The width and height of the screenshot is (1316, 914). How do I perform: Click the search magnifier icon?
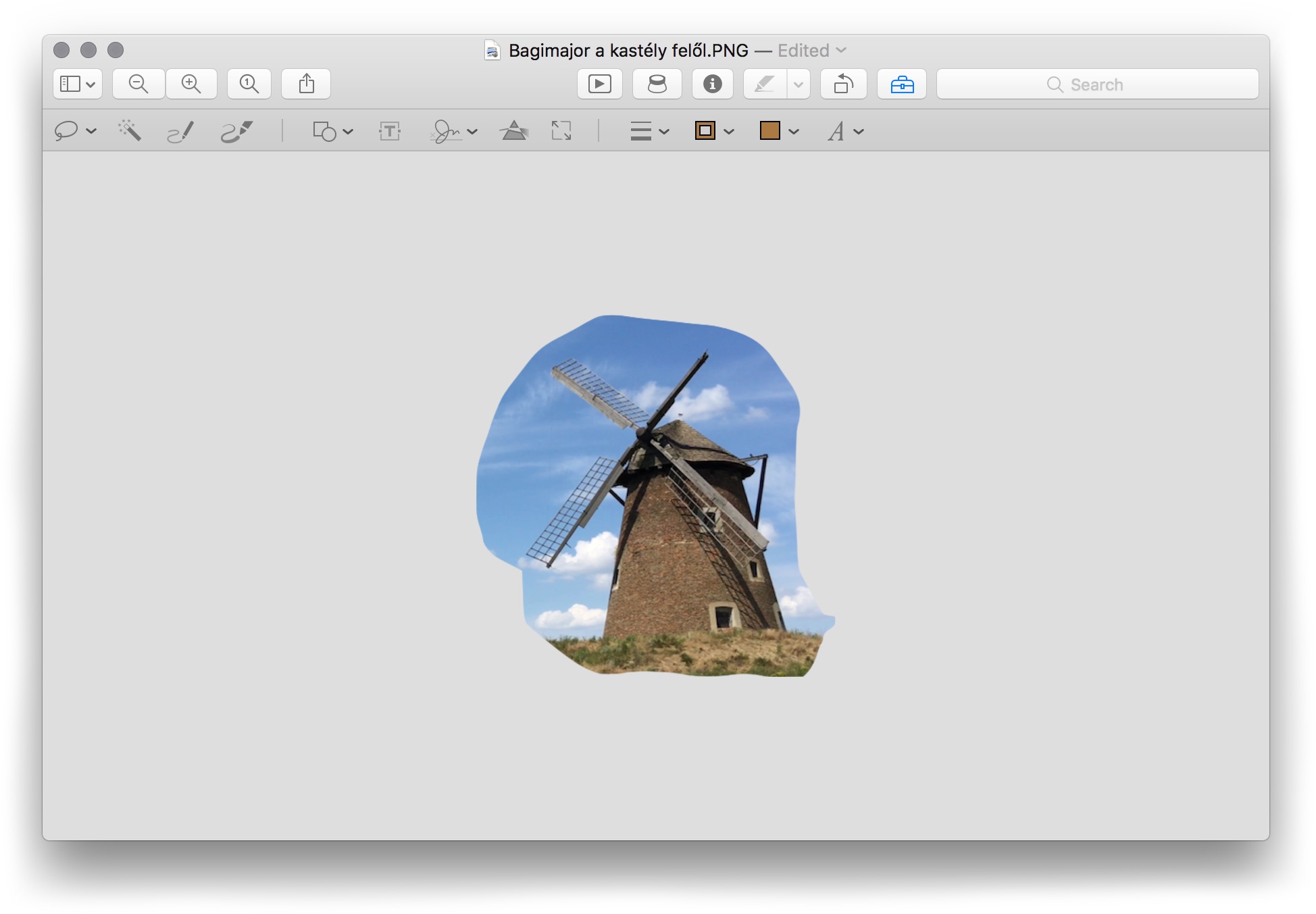point(1055,84)
